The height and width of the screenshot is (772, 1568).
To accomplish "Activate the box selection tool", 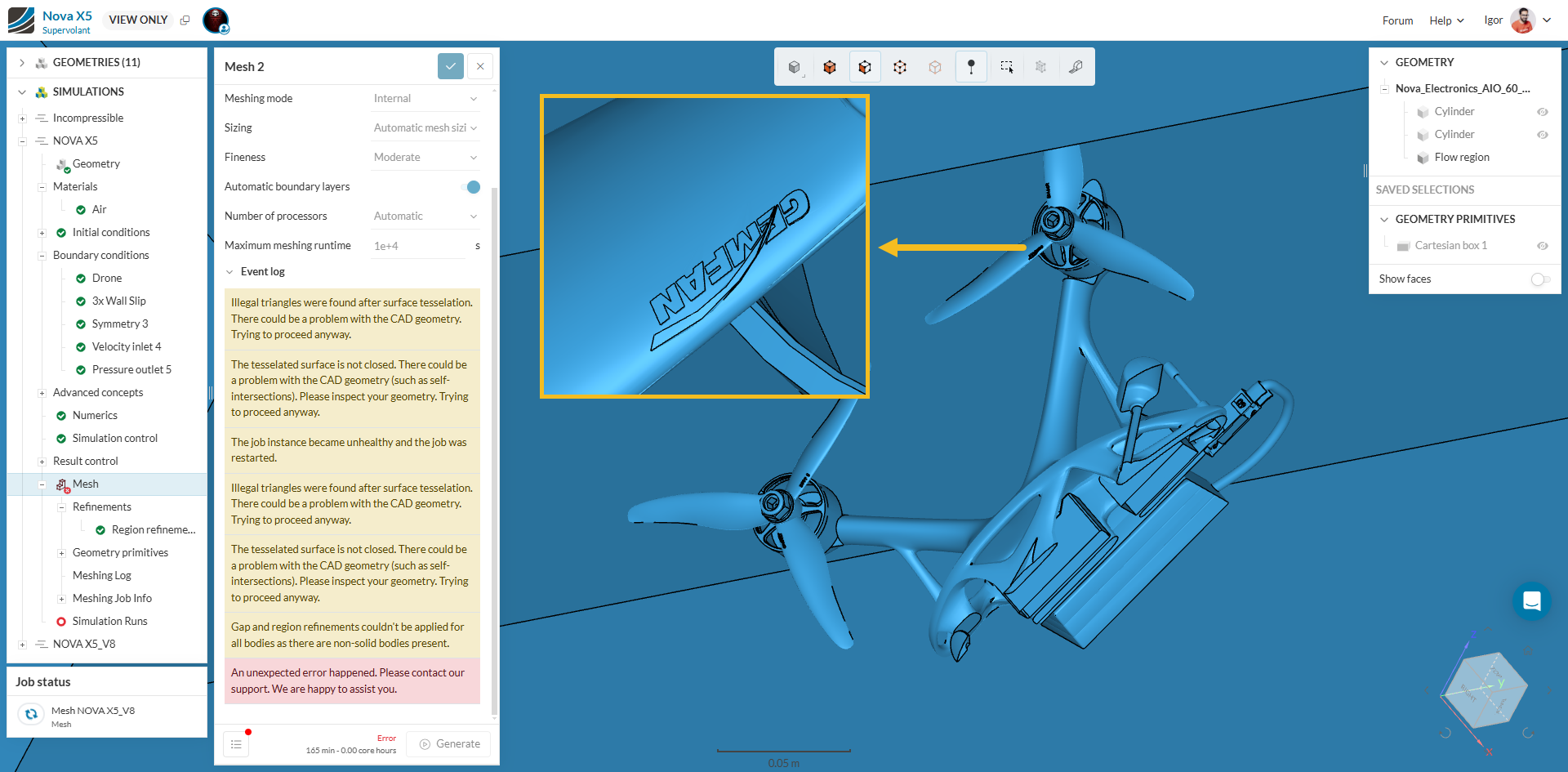I will pyautogui.click(x=1007, y=67).
